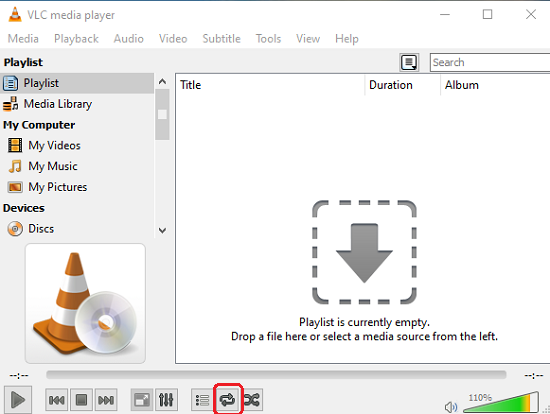Open the Playback menu
The image size is (550, 414).
pyautogui.click(x=76, y=39)
